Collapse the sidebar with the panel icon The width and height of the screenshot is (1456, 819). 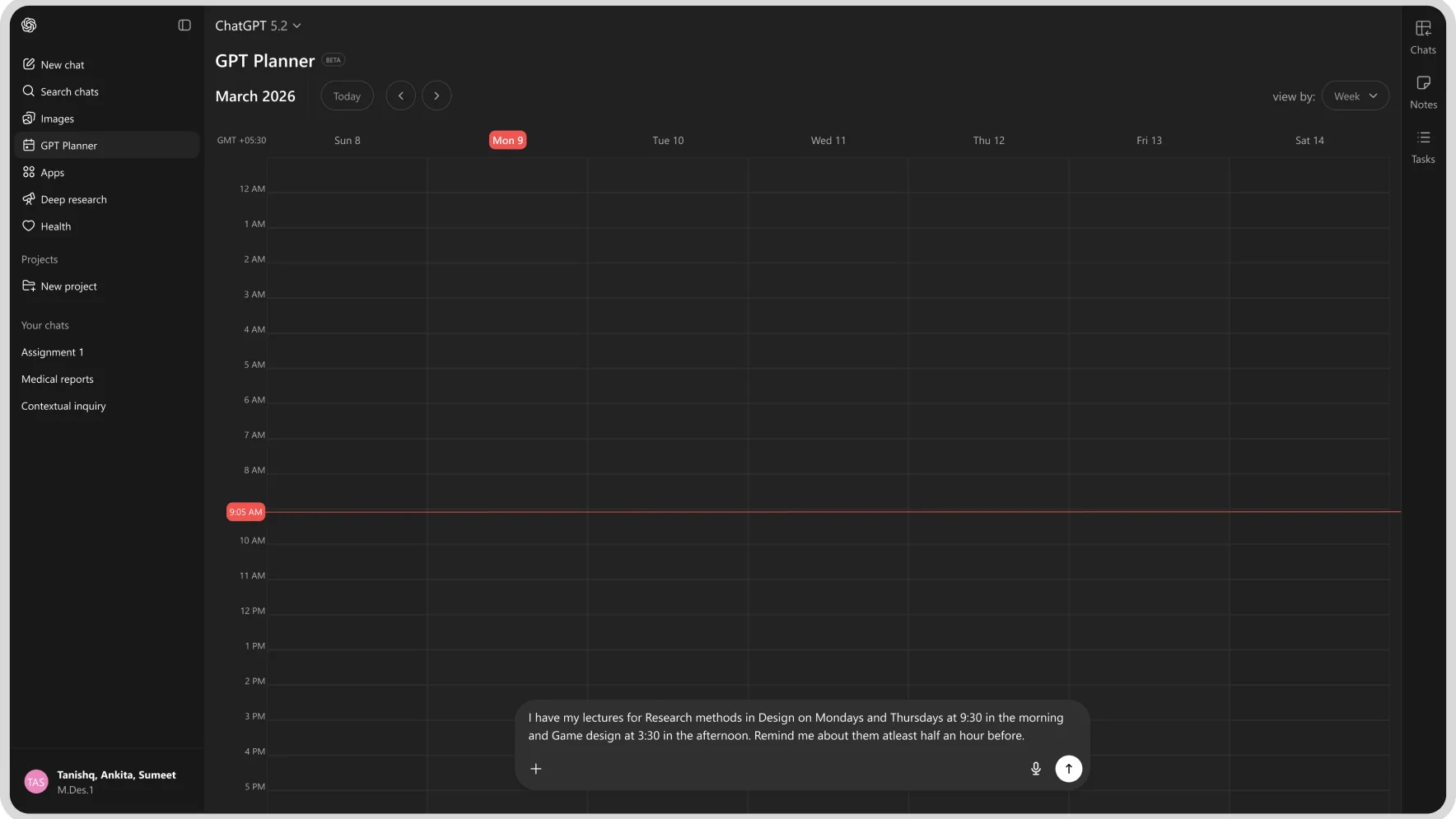(x=184, y=26)
